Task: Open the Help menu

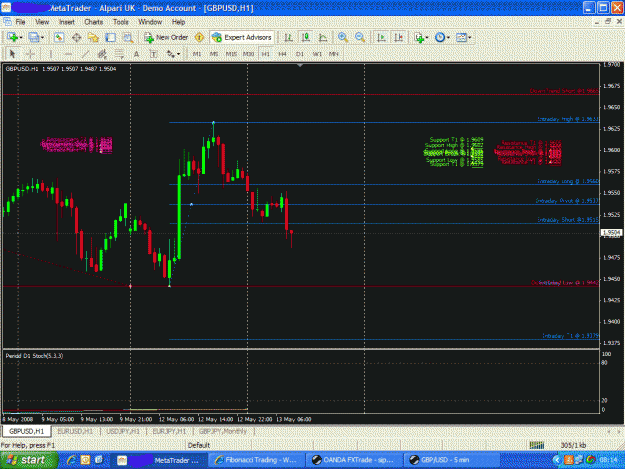Action: (x=178, y=22)
